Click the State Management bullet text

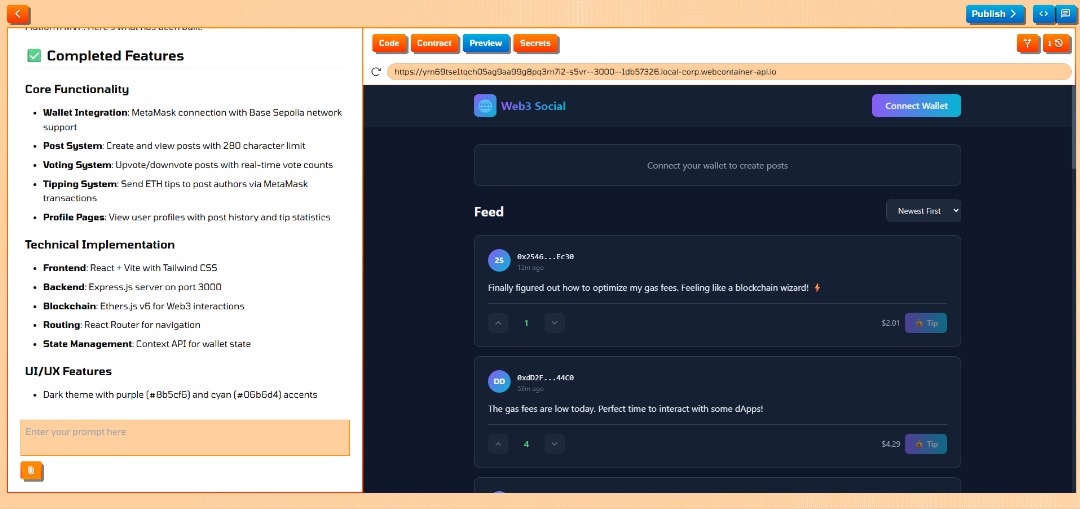(x=147, y=344)
